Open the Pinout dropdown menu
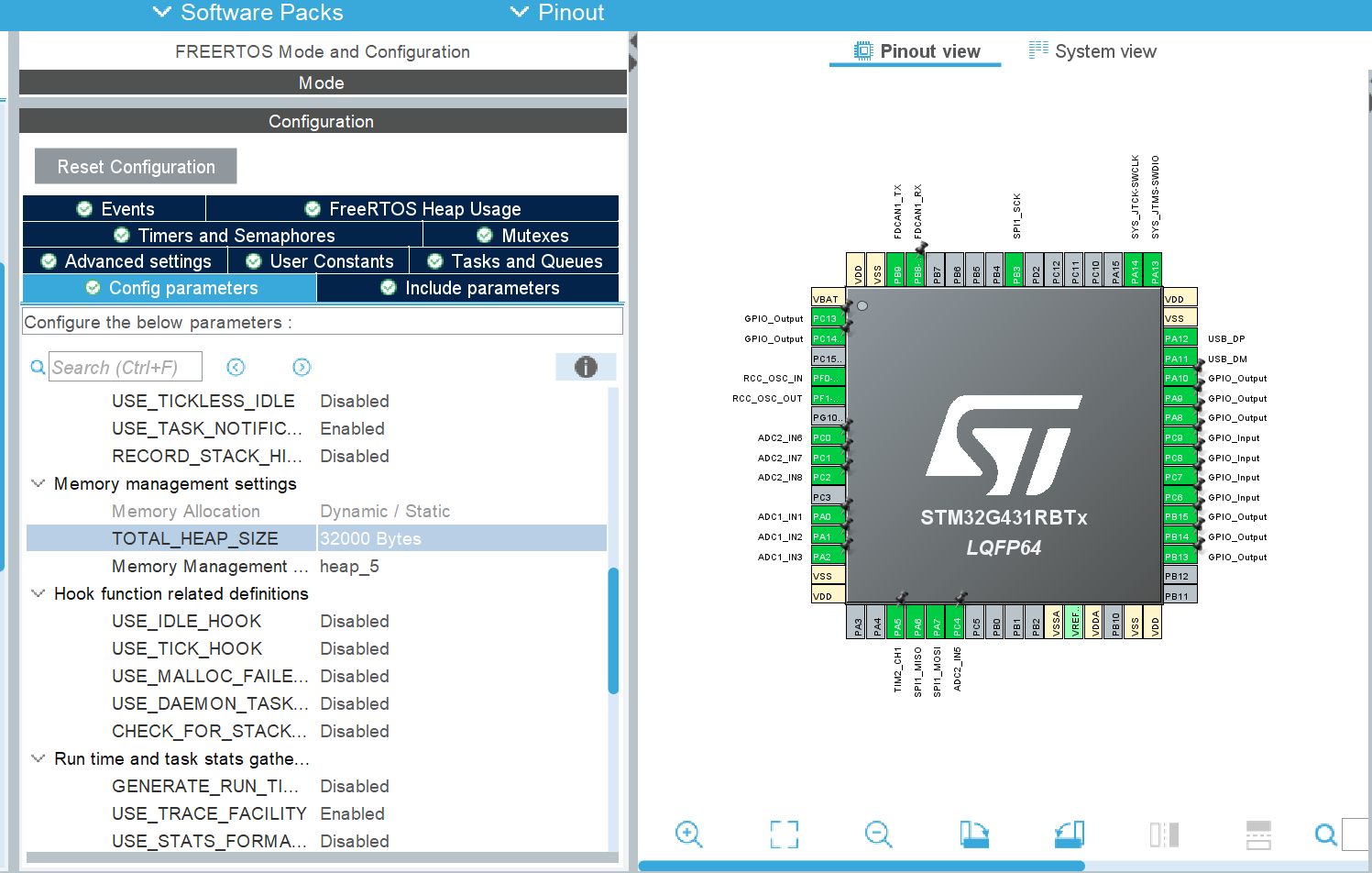 pyautogui.click(x=557, y=13)
